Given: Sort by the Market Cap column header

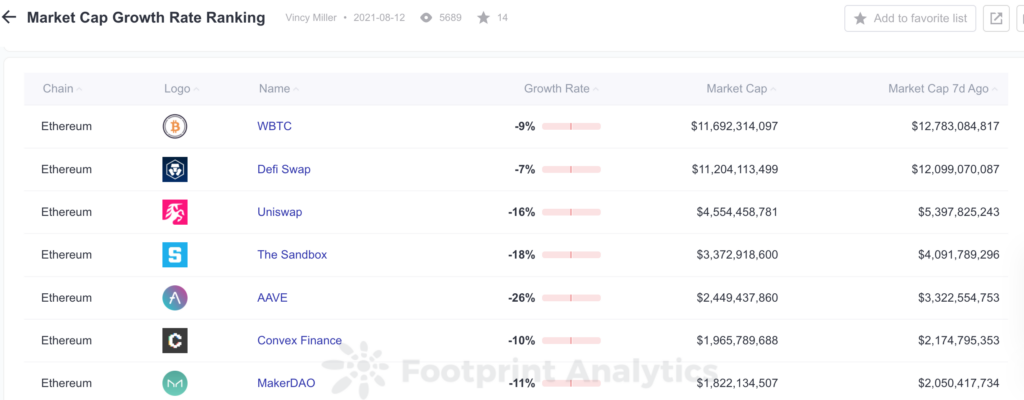Looking at the screenshot, I should 737,89.
